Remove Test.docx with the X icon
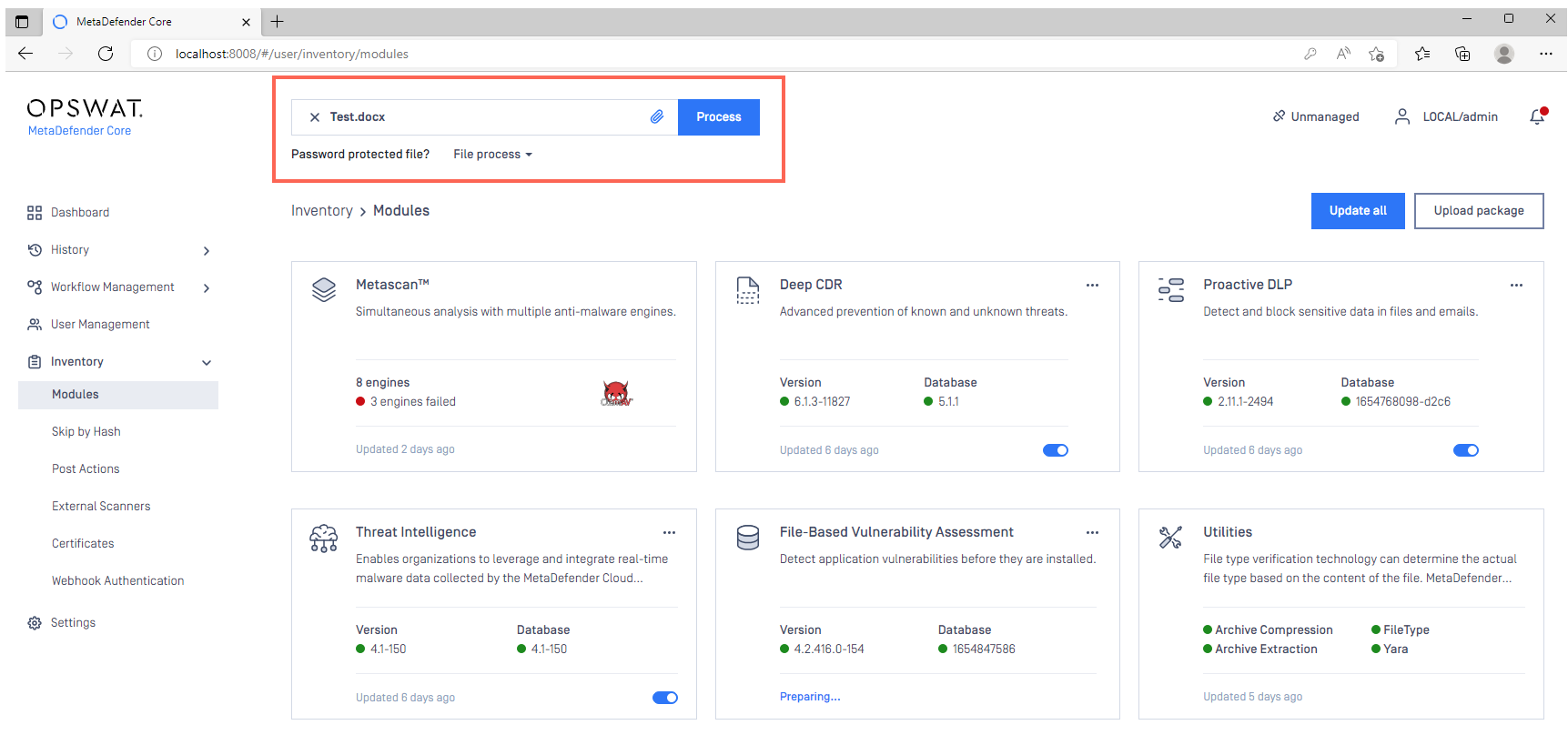The height and width of the screenshot is (745, 1568). coord(314,117)
